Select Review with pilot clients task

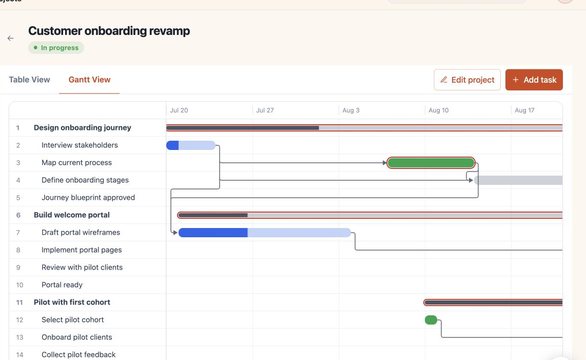[82, 267]
